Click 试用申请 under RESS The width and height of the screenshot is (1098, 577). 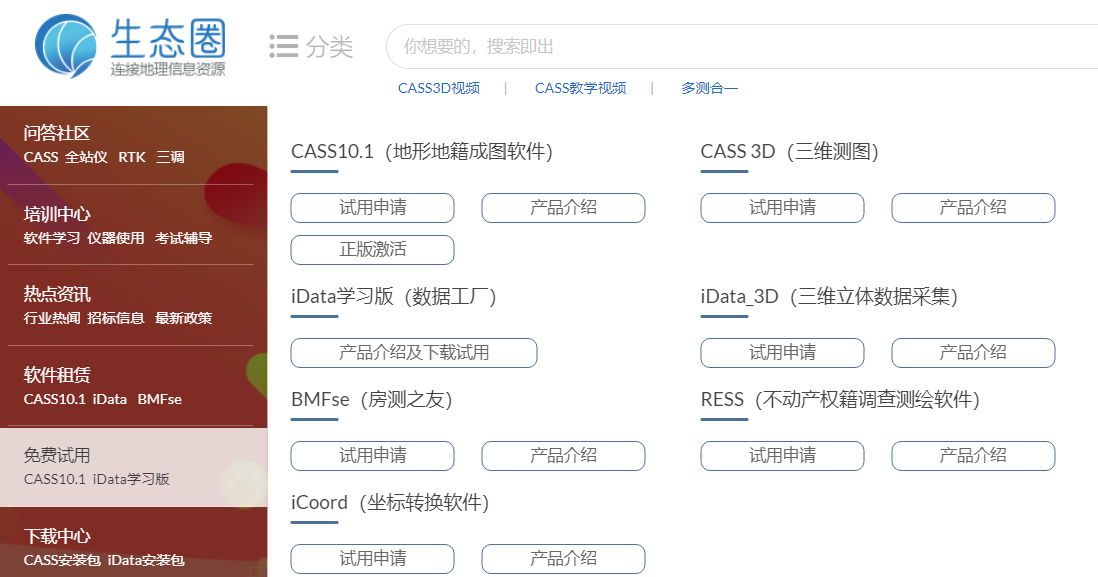pyautogui.click(x=782, y=456)
